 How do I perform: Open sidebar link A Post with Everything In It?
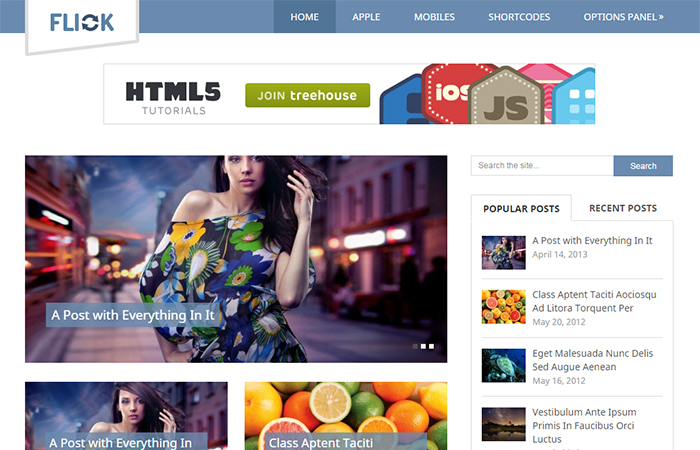[592, 241]
